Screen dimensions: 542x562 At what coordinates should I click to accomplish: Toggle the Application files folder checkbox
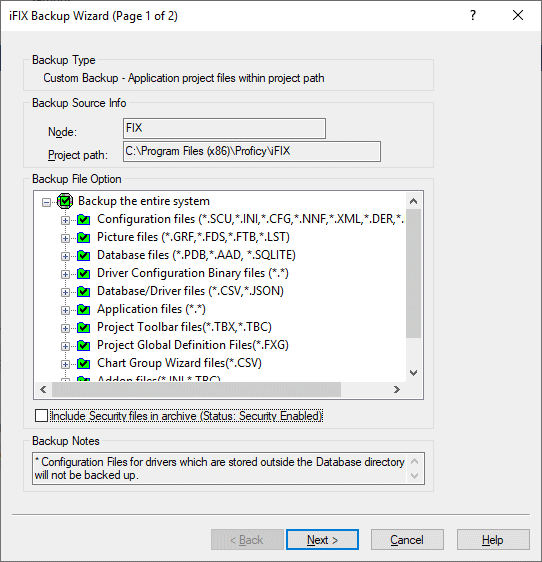coord(84,309)
